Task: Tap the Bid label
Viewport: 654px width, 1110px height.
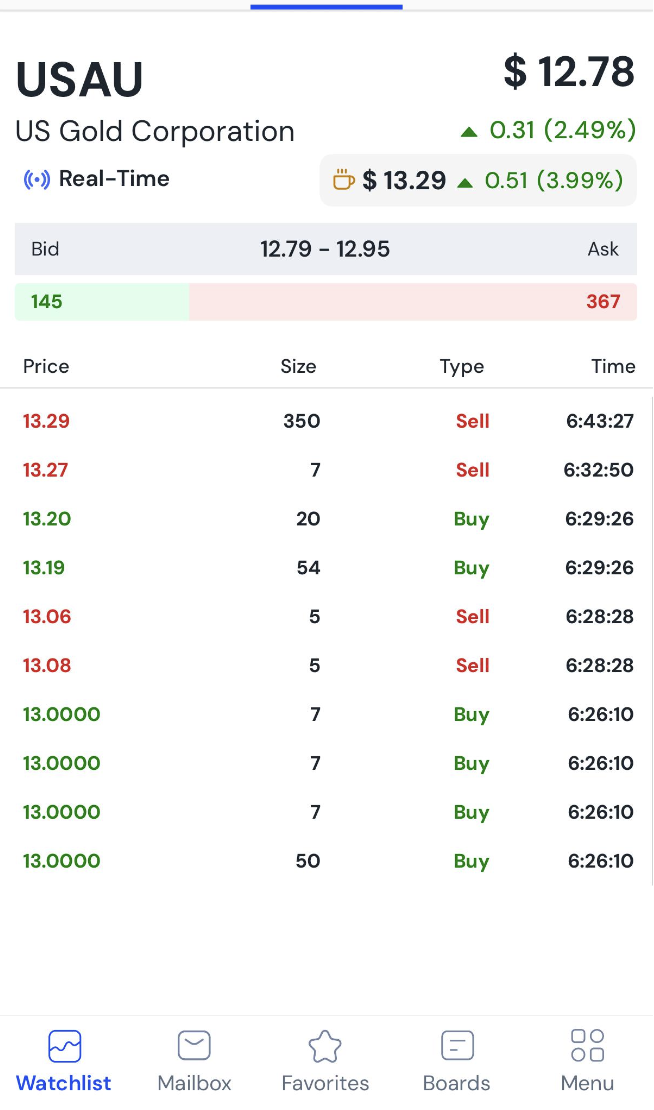Action: click(45, 249)
